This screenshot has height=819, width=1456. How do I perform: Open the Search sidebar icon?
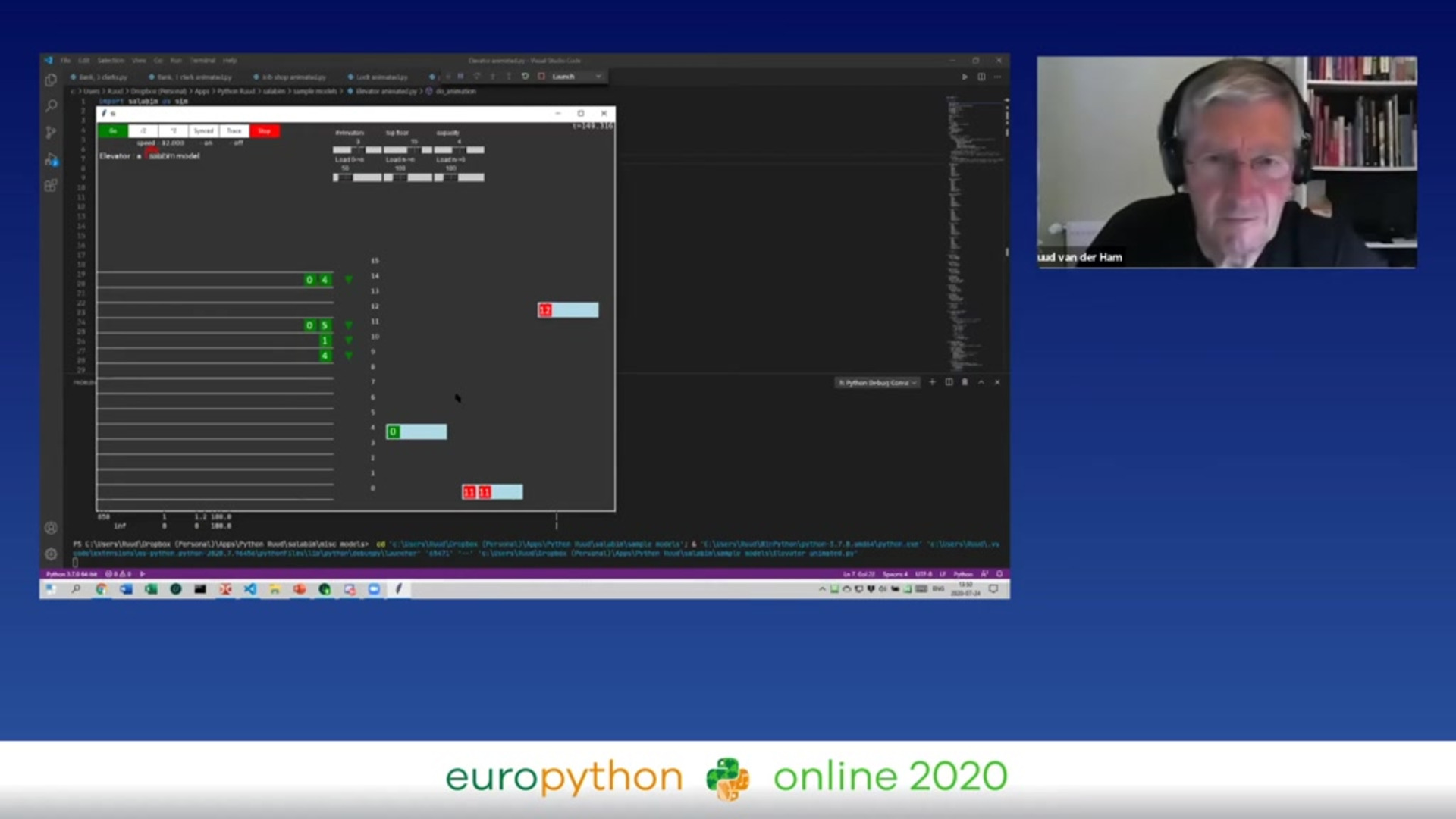point(51,106)
